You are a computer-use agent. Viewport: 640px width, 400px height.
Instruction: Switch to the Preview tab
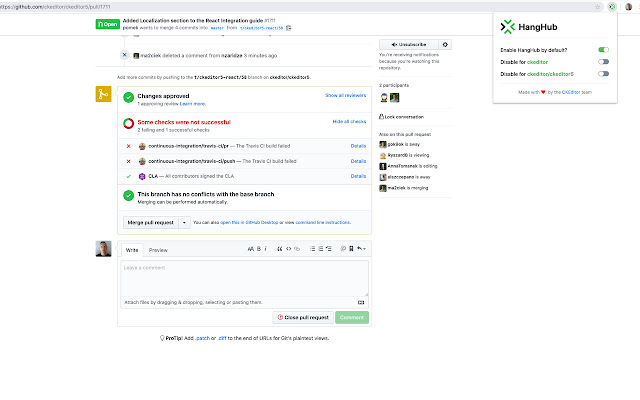(158, 250)
